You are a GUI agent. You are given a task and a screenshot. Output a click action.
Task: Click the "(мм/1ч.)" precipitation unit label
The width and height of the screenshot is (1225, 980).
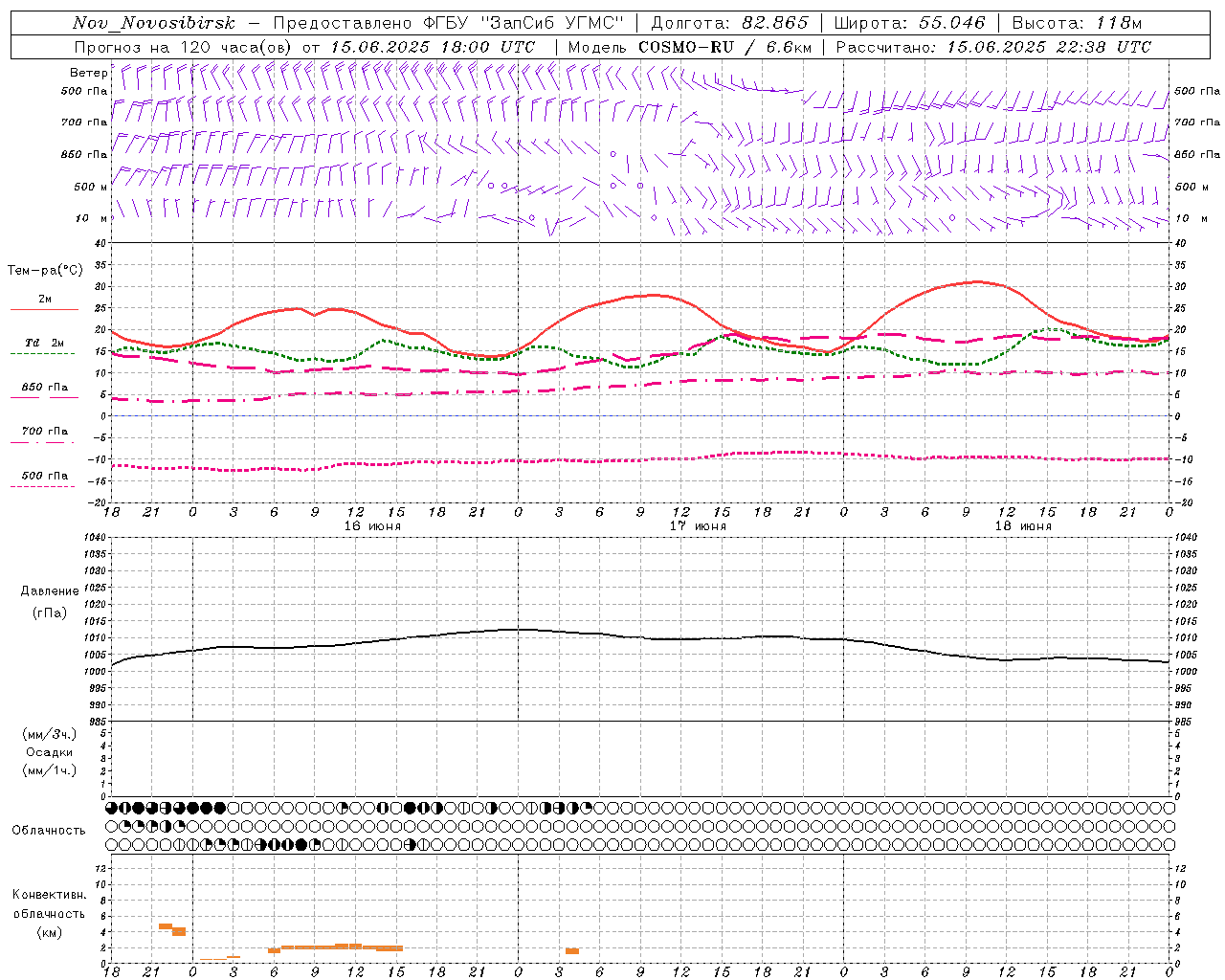click(50, 770)
